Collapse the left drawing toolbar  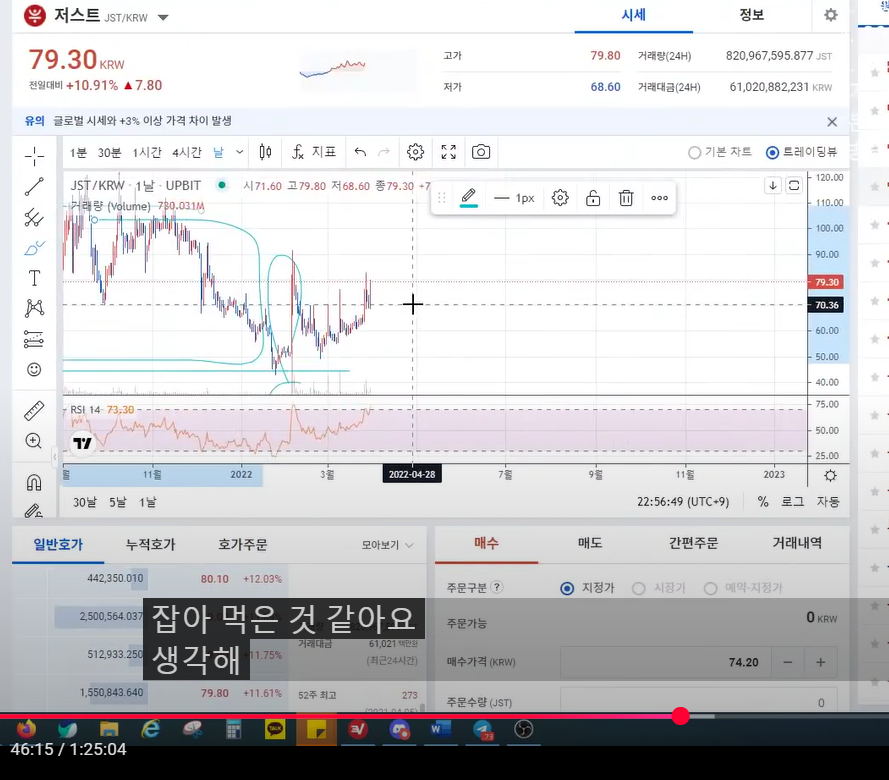pos(55,456)
